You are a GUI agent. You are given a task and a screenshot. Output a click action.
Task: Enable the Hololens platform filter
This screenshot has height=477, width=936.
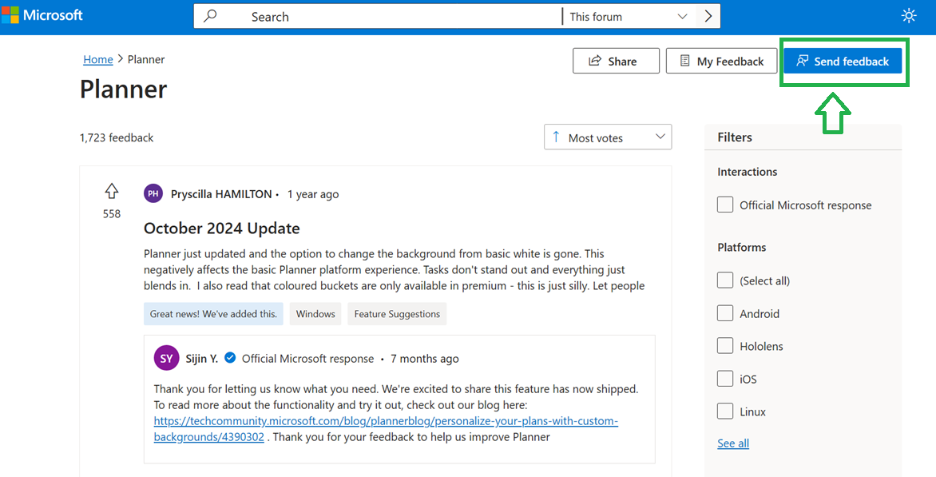point(725,346)
